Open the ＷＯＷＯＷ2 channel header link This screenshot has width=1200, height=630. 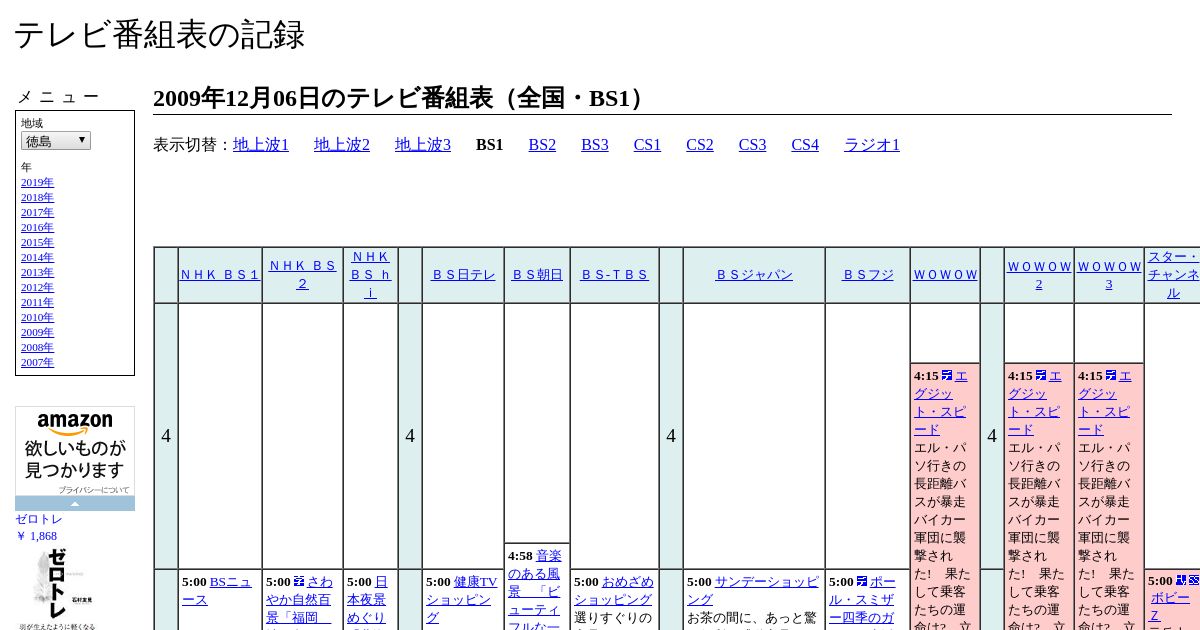(1039, 275)
